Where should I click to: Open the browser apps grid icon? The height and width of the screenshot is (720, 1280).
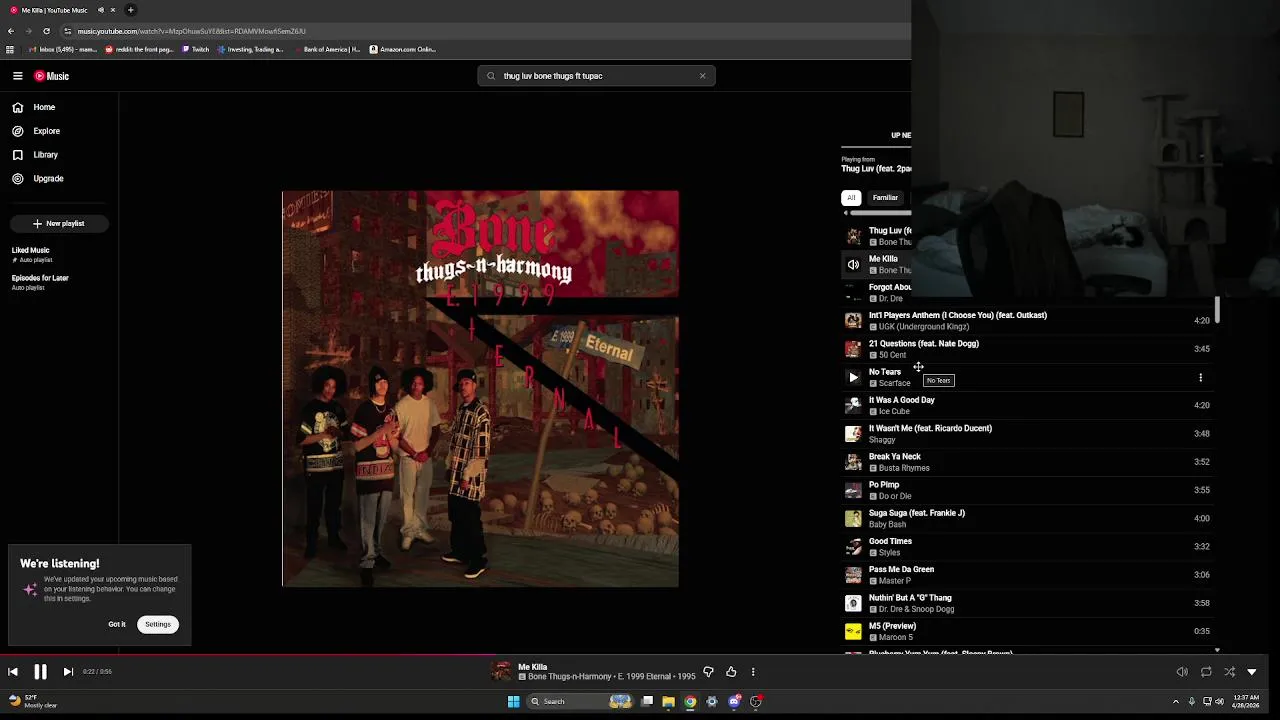pyautogui.click(x=10, y=49)
